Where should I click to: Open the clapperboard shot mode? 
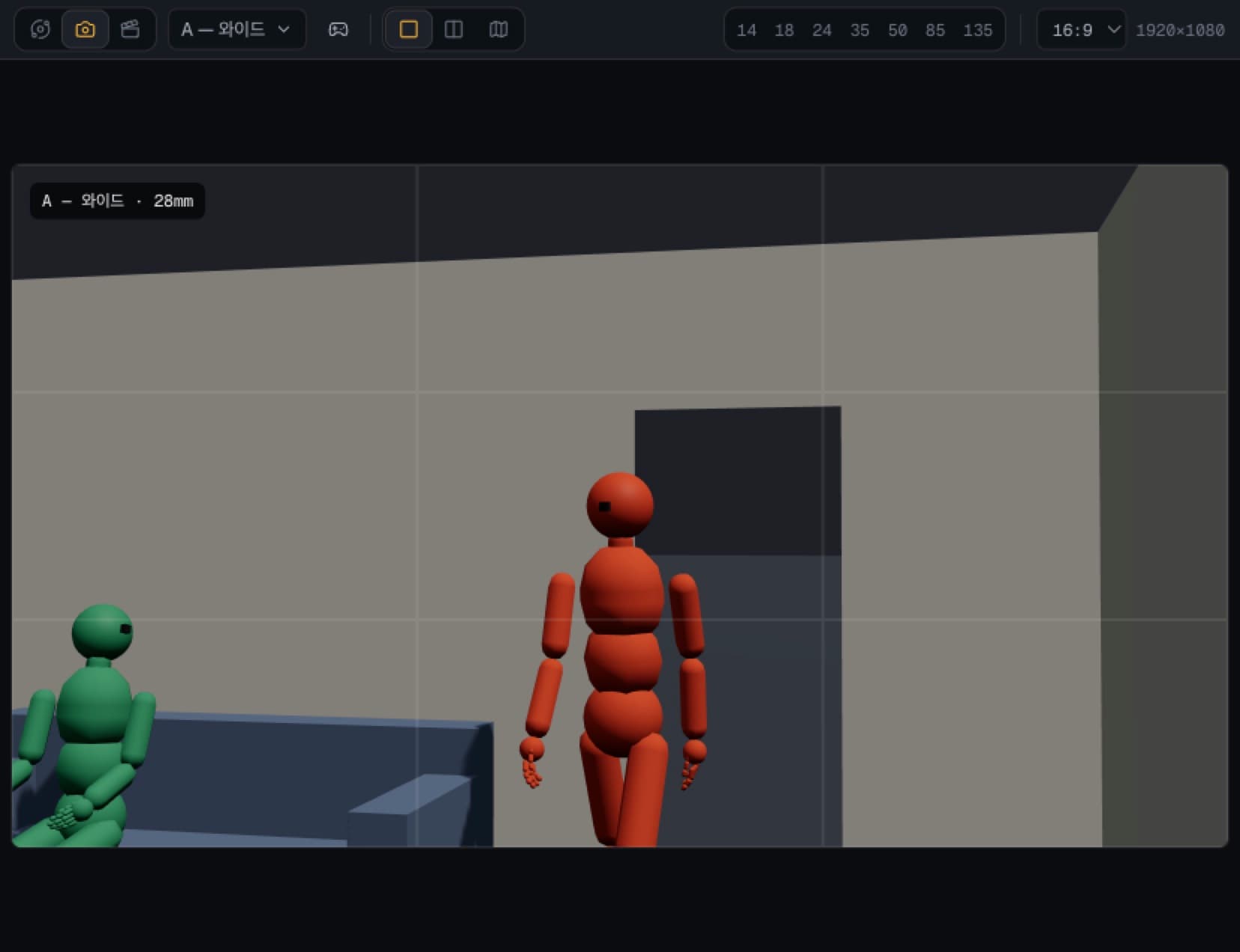tap(130, 29)
